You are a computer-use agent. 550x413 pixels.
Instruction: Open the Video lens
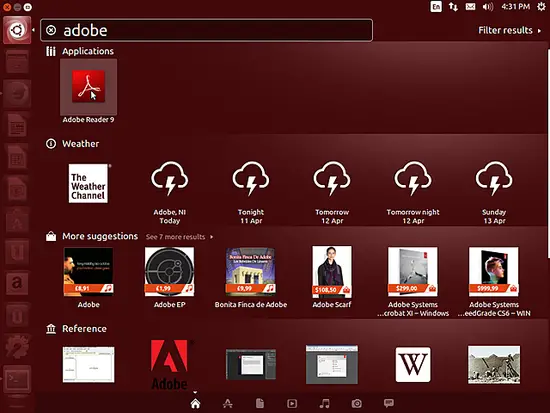[x=292, y=404]
